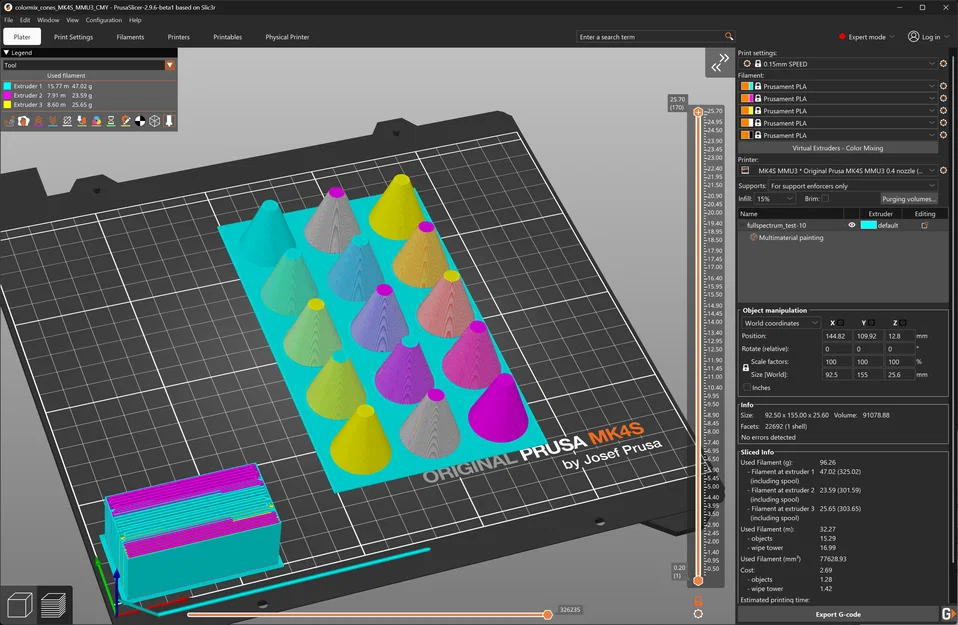Open World coordinates dropdown
This screenshot has width=958, height=625.
coord(780,323)
